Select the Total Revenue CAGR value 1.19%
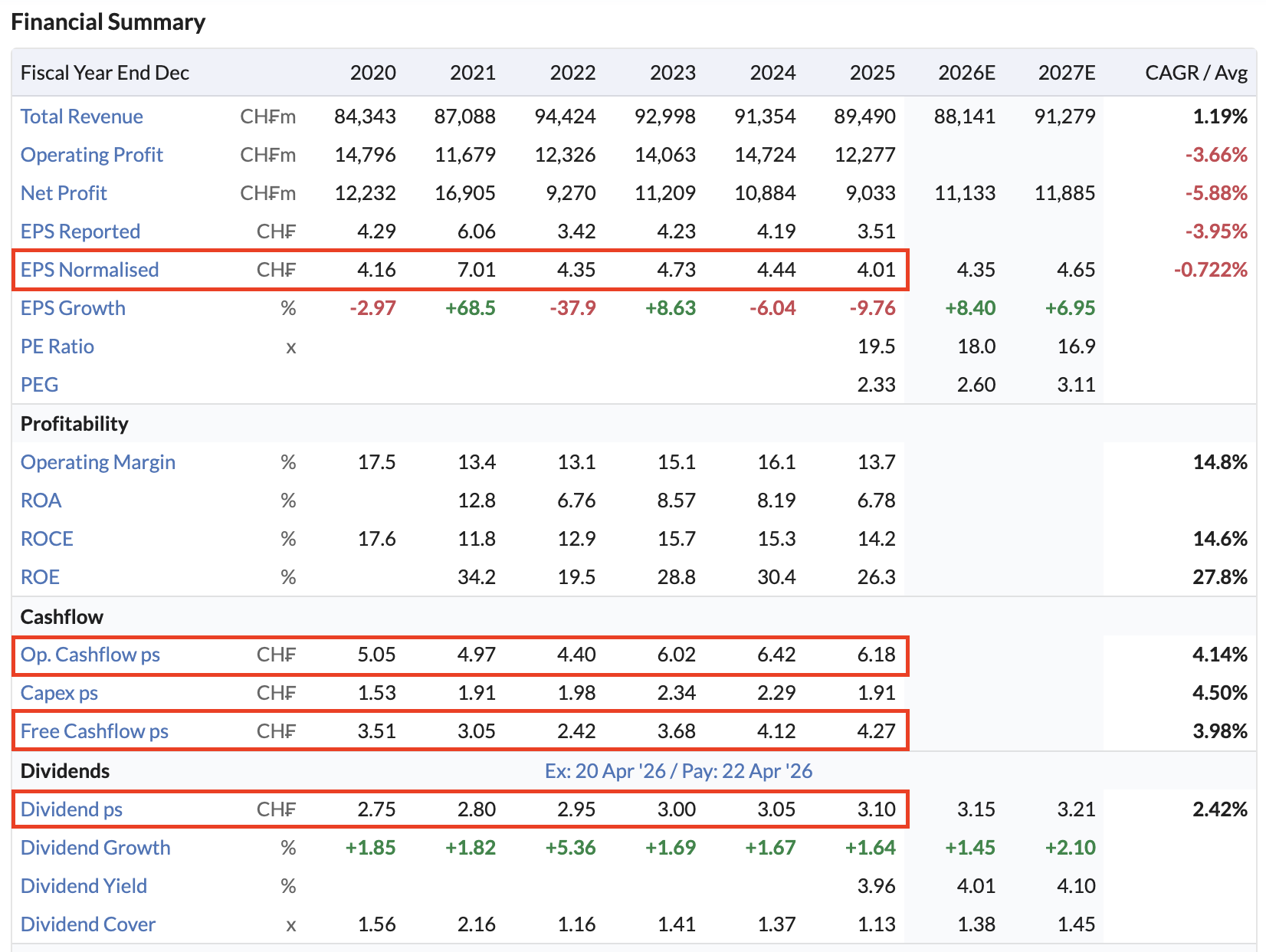The image size is (1266, 952). 1220,117
